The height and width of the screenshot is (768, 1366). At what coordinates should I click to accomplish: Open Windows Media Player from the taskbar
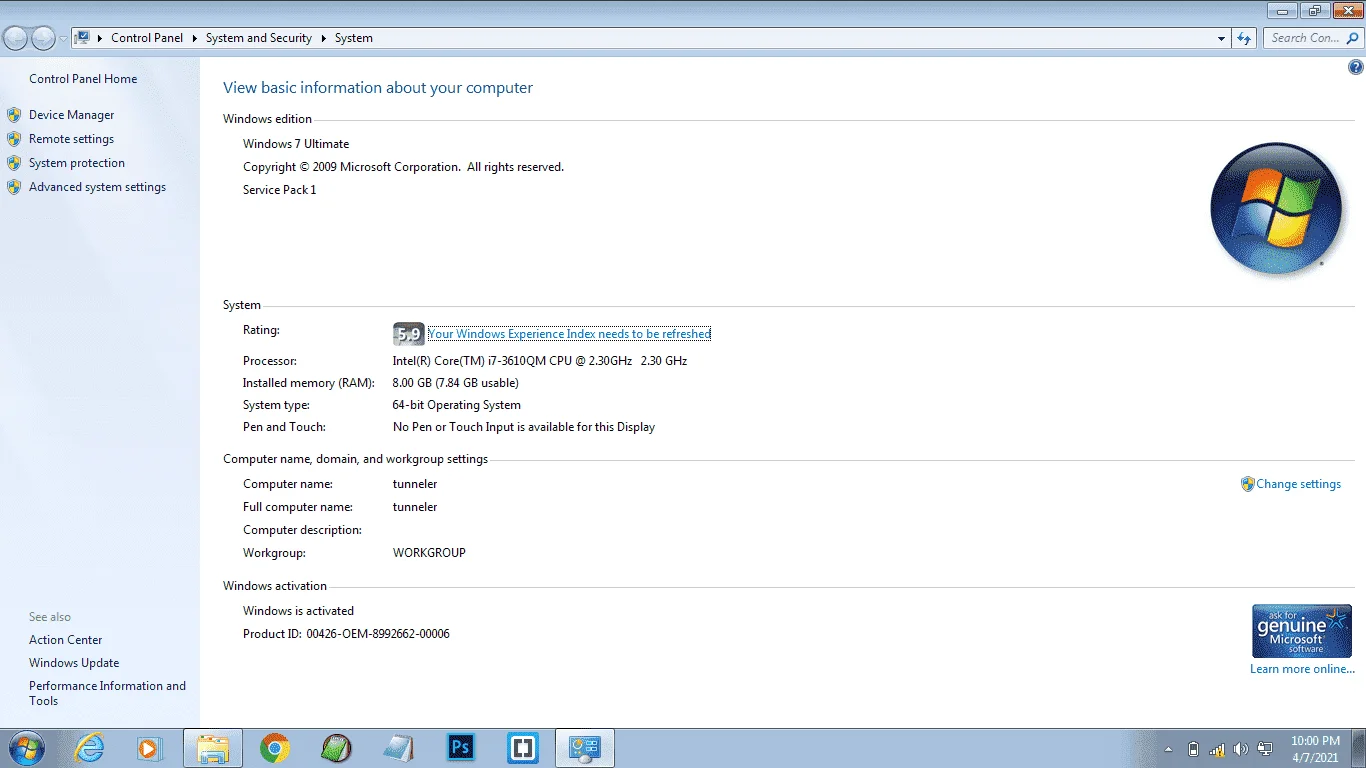point(149,748)
